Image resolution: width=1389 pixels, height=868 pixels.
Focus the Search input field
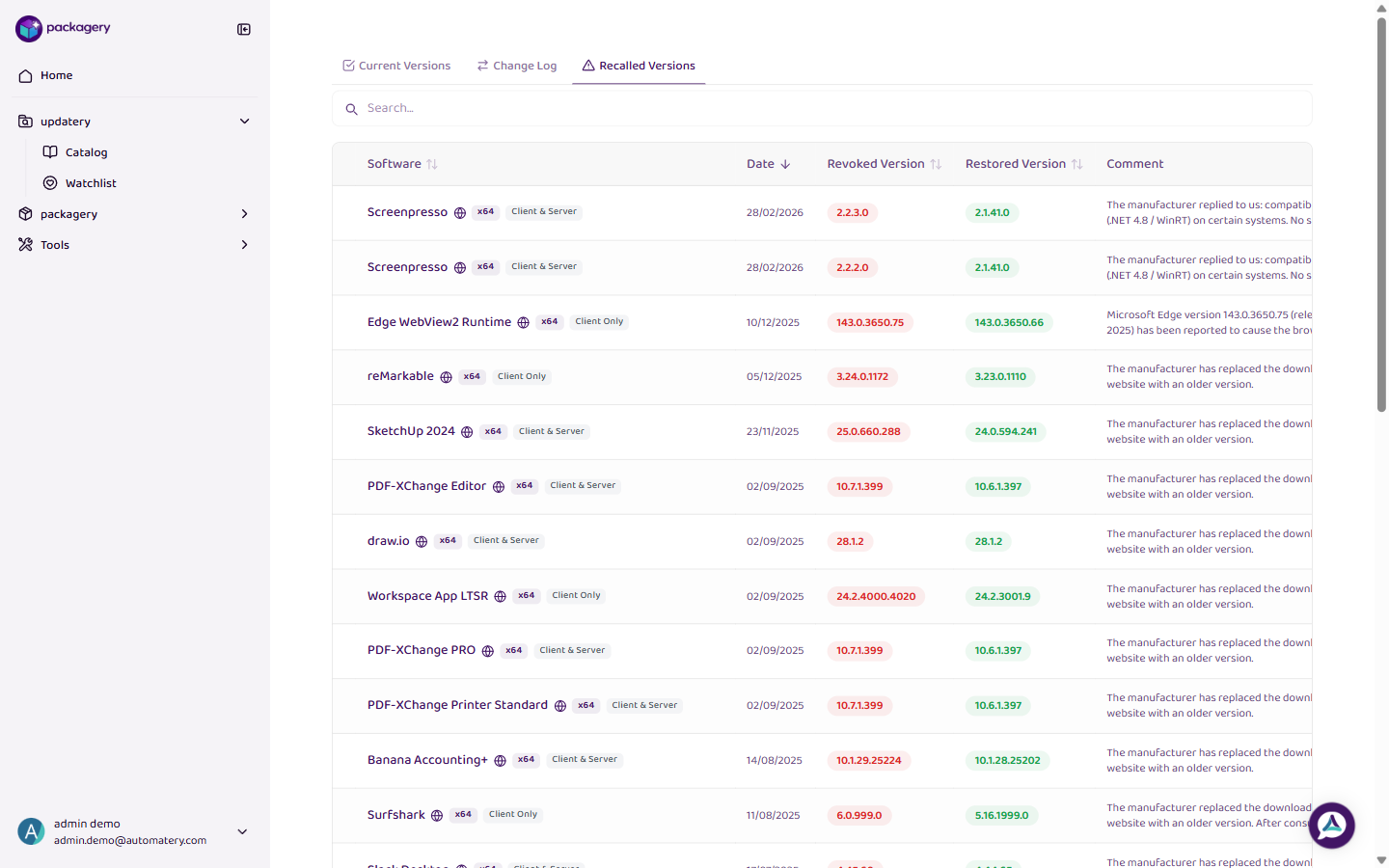[x=830, y=108]
